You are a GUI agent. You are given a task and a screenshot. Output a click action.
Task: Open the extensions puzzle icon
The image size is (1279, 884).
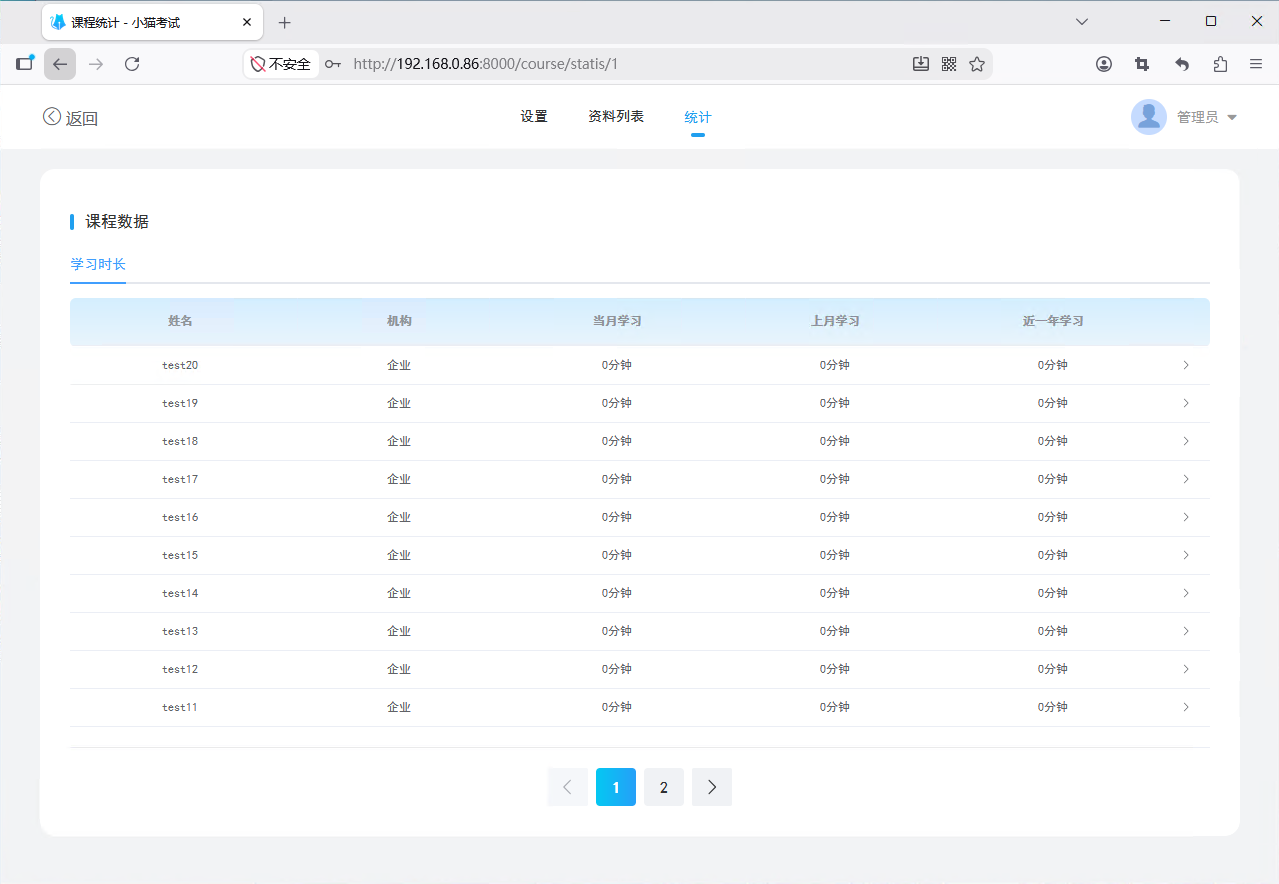click(1220, 64)
